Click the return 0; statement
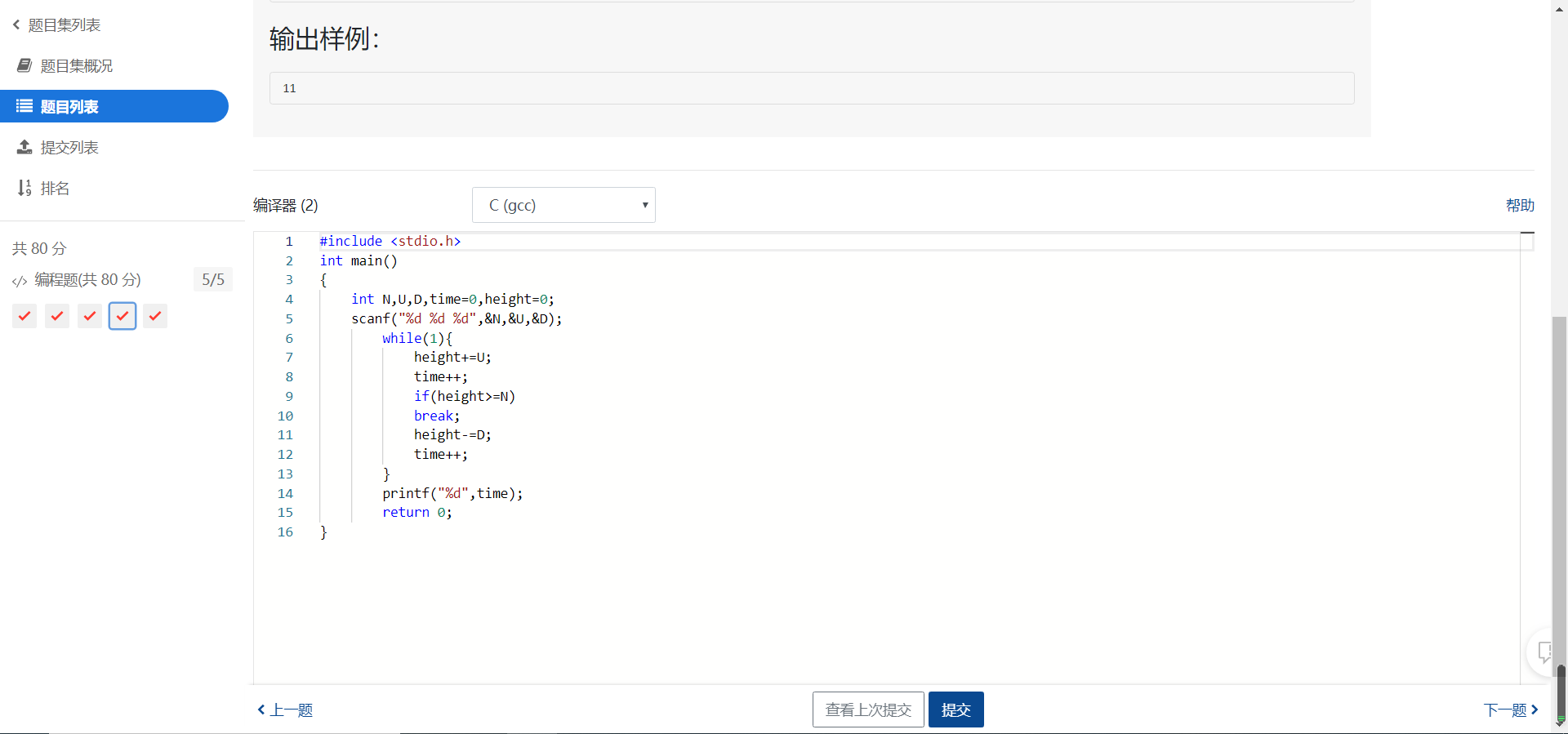1568x734 pixels. pos(417,513)
